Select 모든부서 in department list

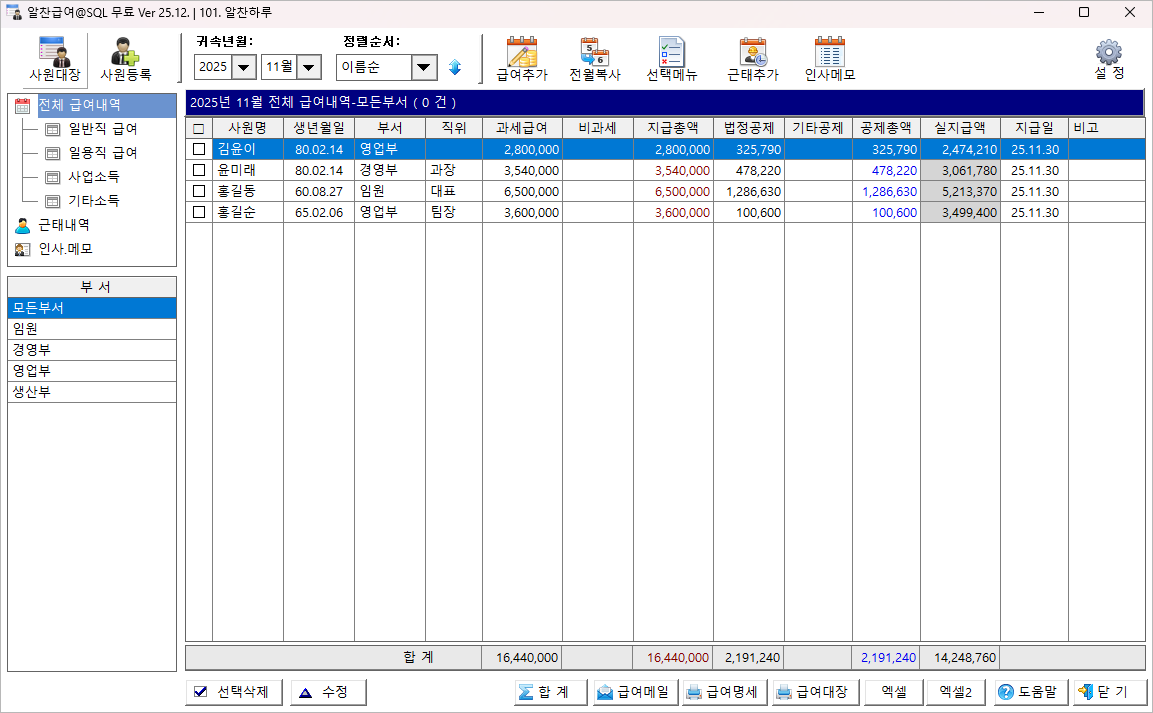pyautogui.click(x=92, y=308)
